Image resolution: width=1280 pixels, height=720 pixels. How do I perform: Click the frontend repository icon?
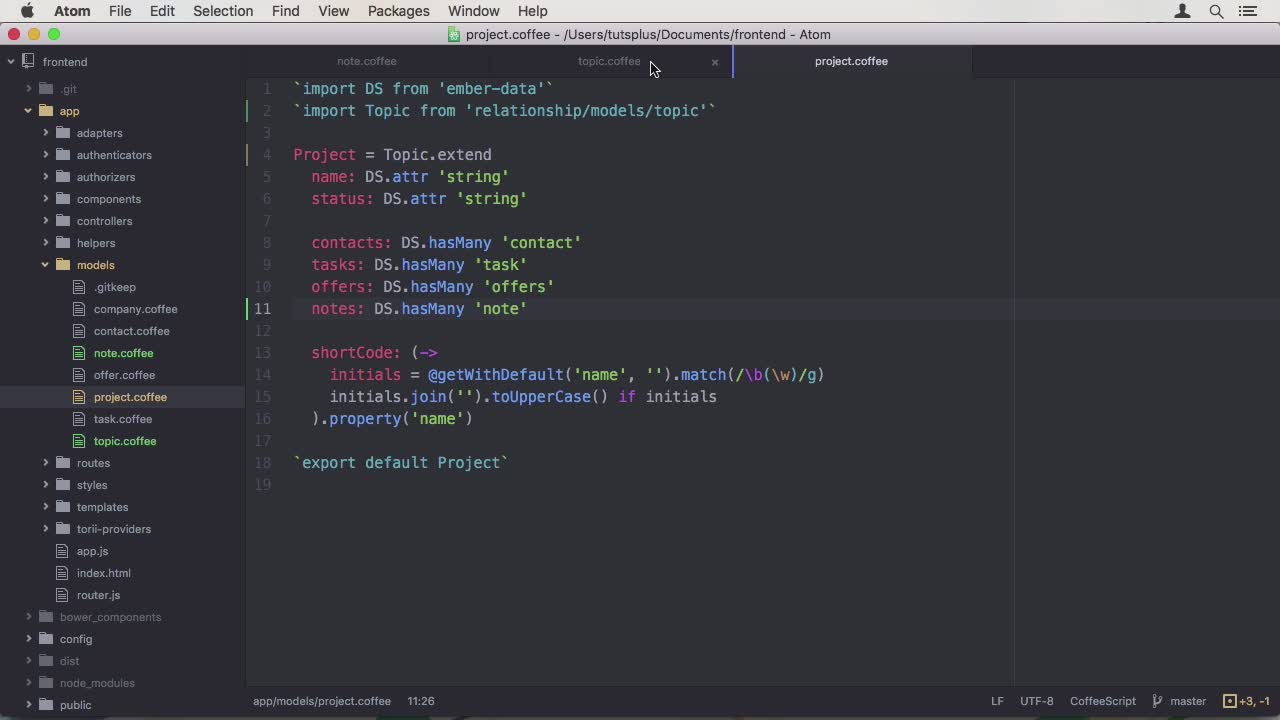(x=28, y=61)
